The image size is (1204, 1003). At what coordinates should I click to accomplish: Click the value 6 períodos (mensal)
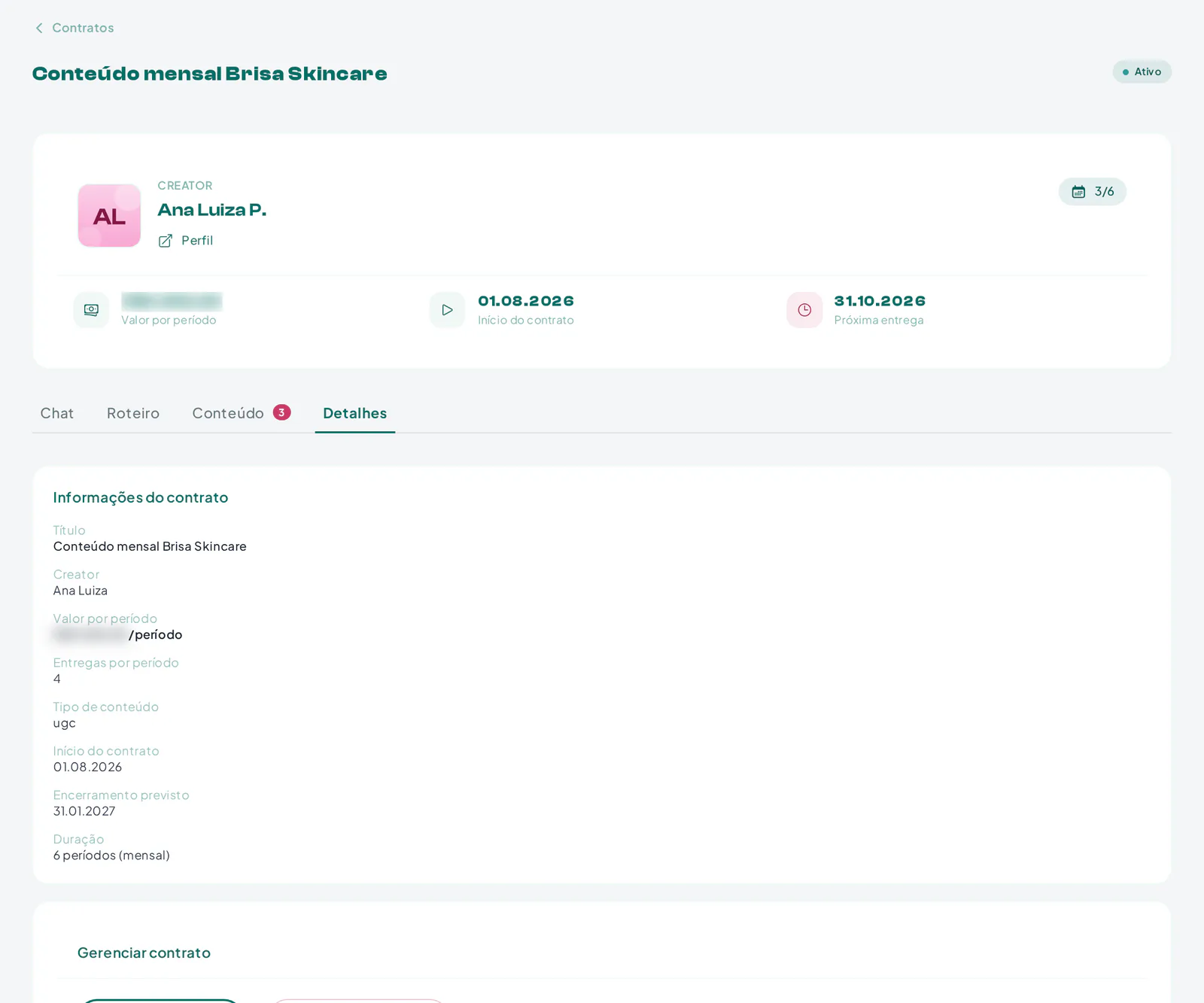[x=111, y=856]
